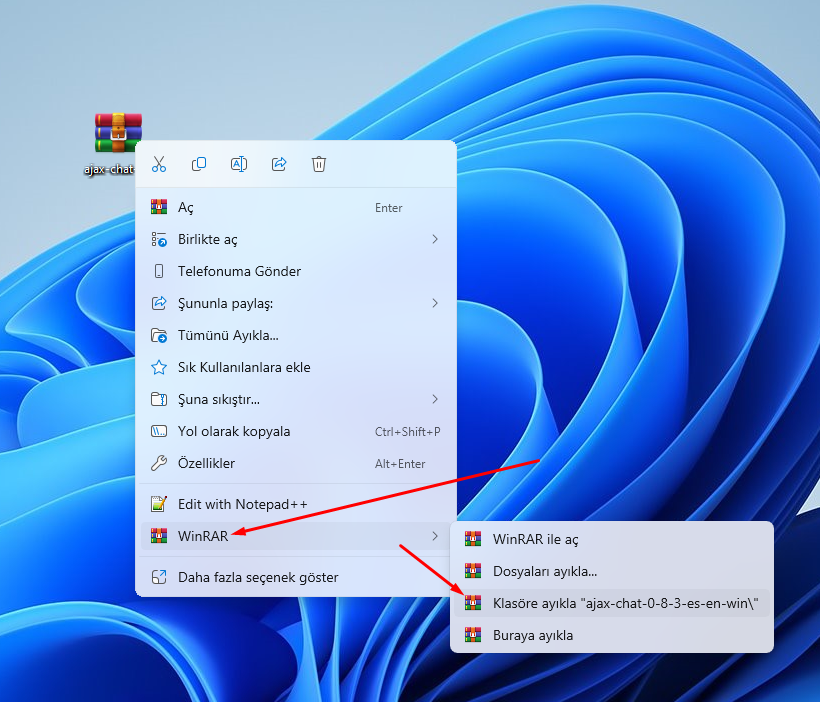Viewport: 820px width, 702px height.
Task: Choose "Yol olarak kopyala"
Action: tap(295, 432)
